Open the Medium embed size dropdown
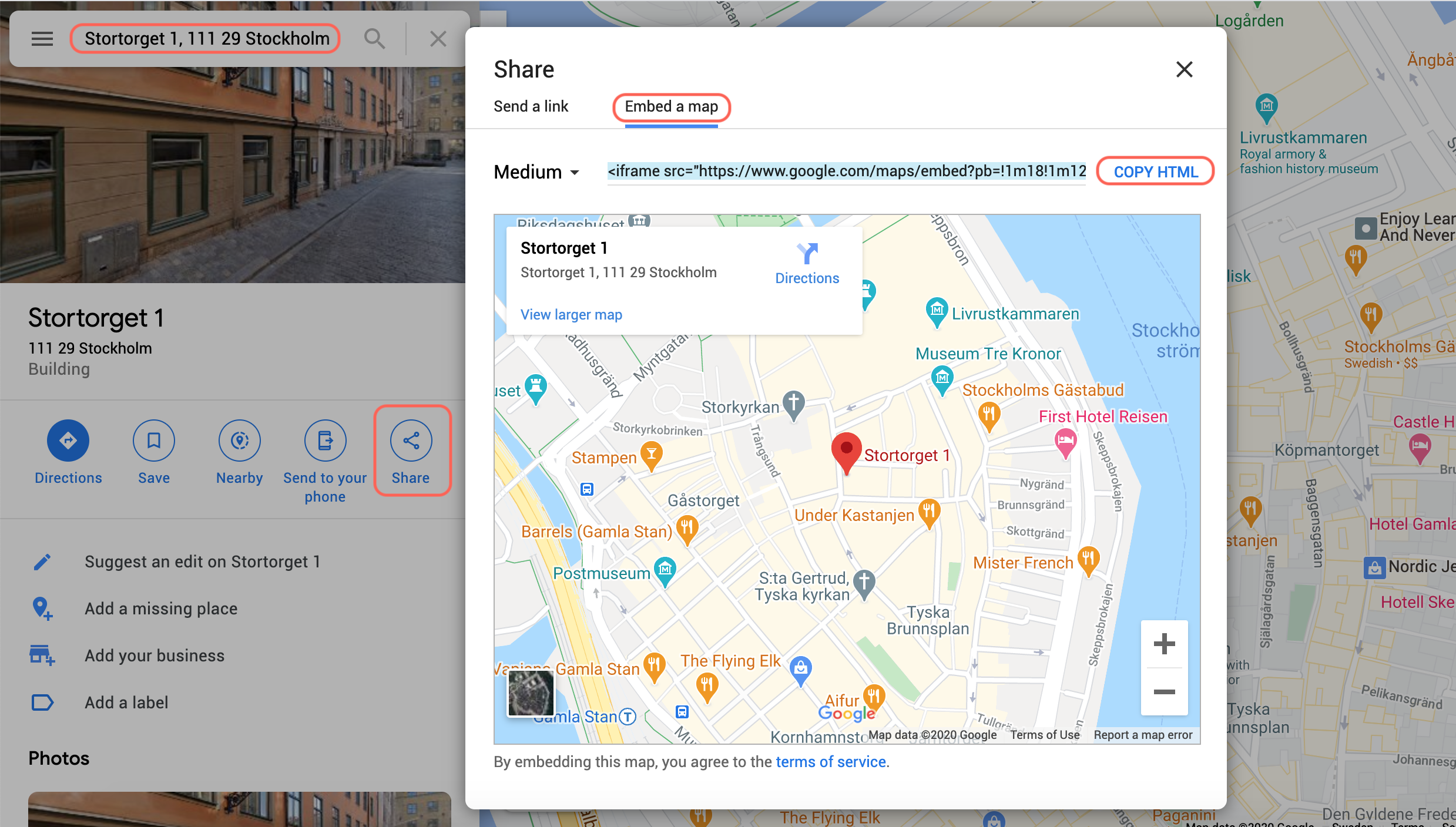The width and height of the screenshot is (1456, 827). 536,172
